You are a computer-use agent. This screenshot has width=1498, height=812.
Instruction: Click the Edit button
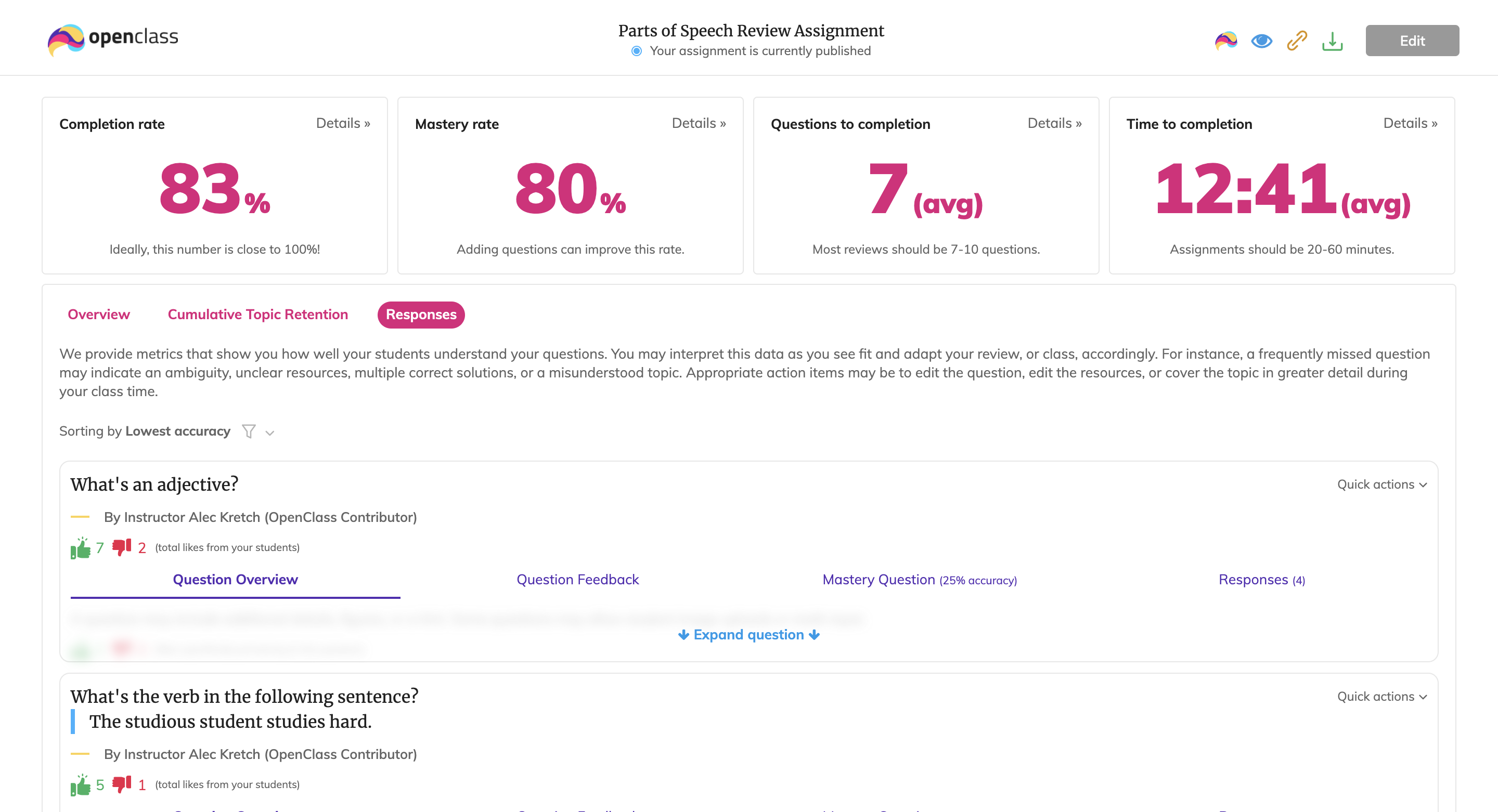(x=1412, y=41)
